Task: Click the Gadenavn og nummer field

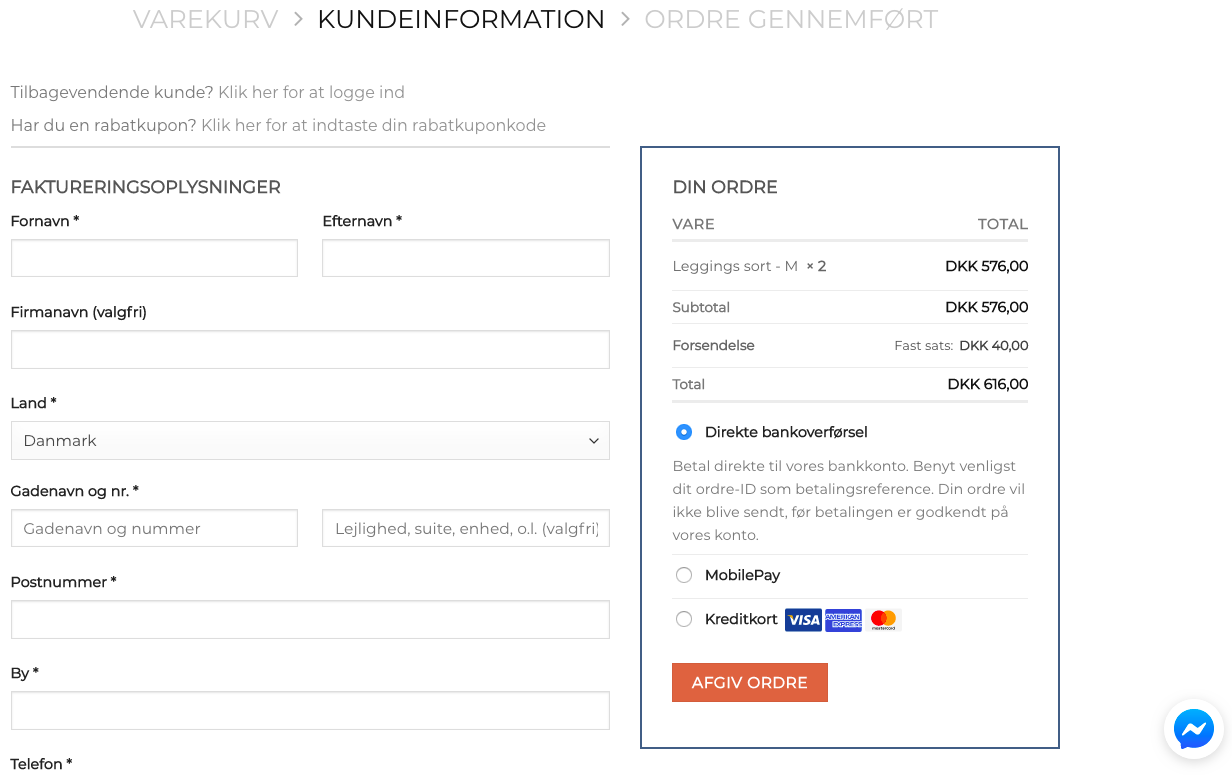Action: pyautogui.click(x=154, y=528)
